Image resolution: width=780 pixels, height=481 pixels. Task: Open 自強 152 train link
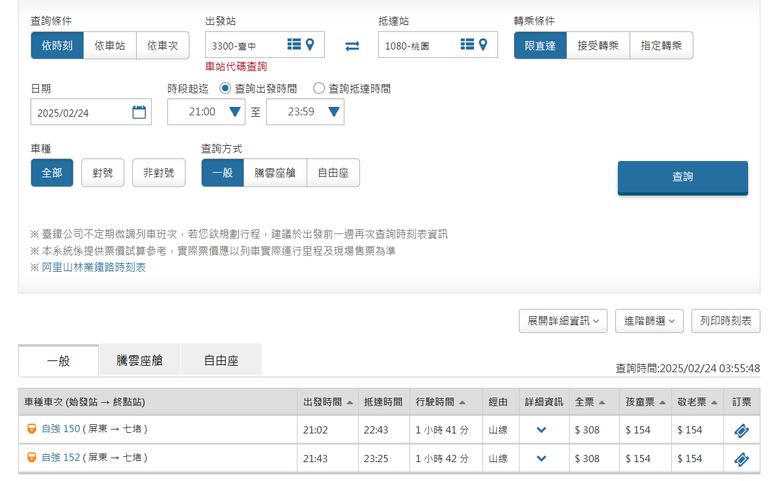point(61,458)
